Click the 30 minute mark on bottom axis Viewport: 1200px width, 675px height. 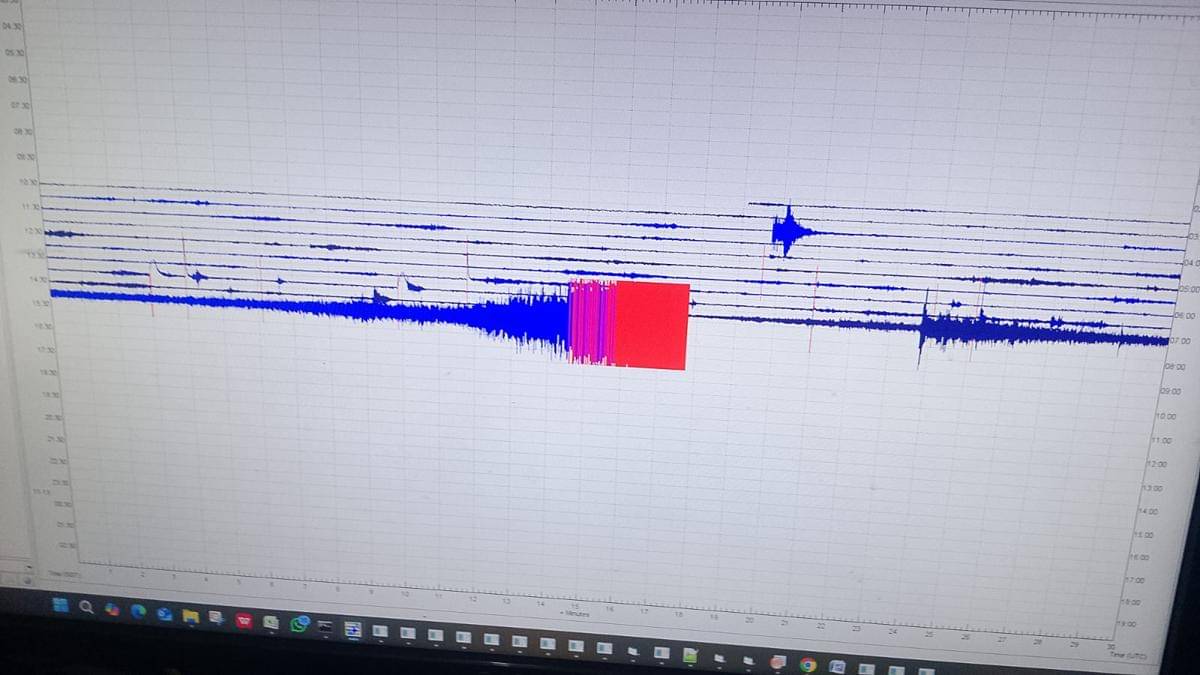1111,646
